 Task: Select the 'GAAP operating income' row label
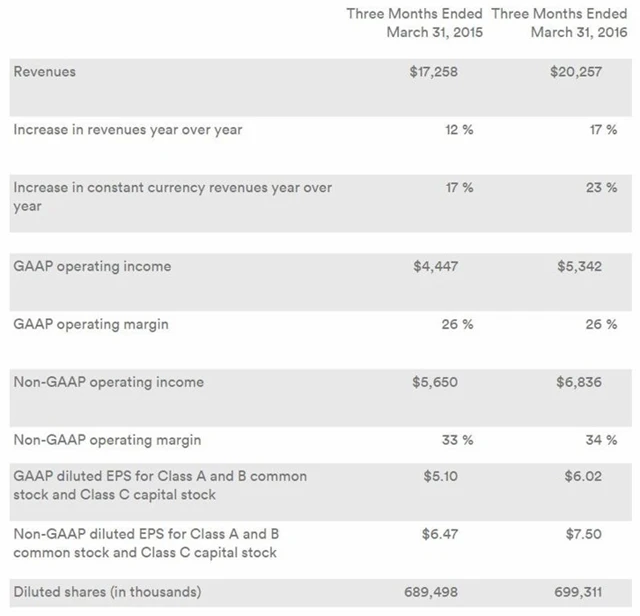[x=92, y=266]
